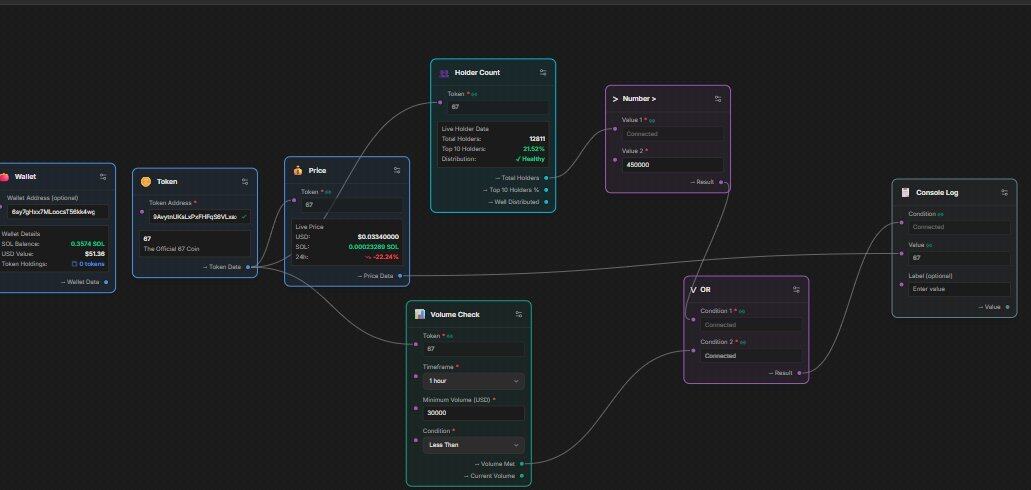Click settings icon on Wallet node
The height and width of the screenshot is (490, 1031).
[103, 176]
